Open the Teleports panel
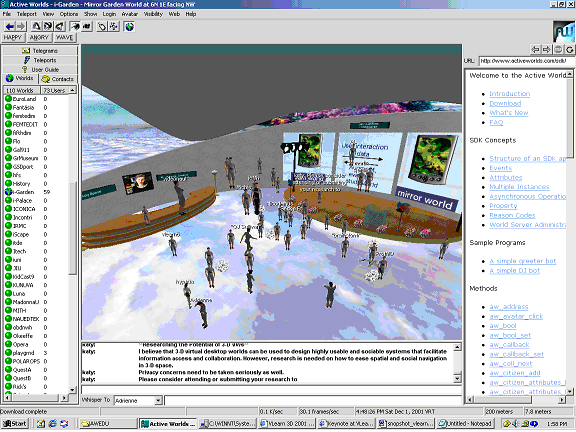This screenshot has width=576, height=432. 40,60
